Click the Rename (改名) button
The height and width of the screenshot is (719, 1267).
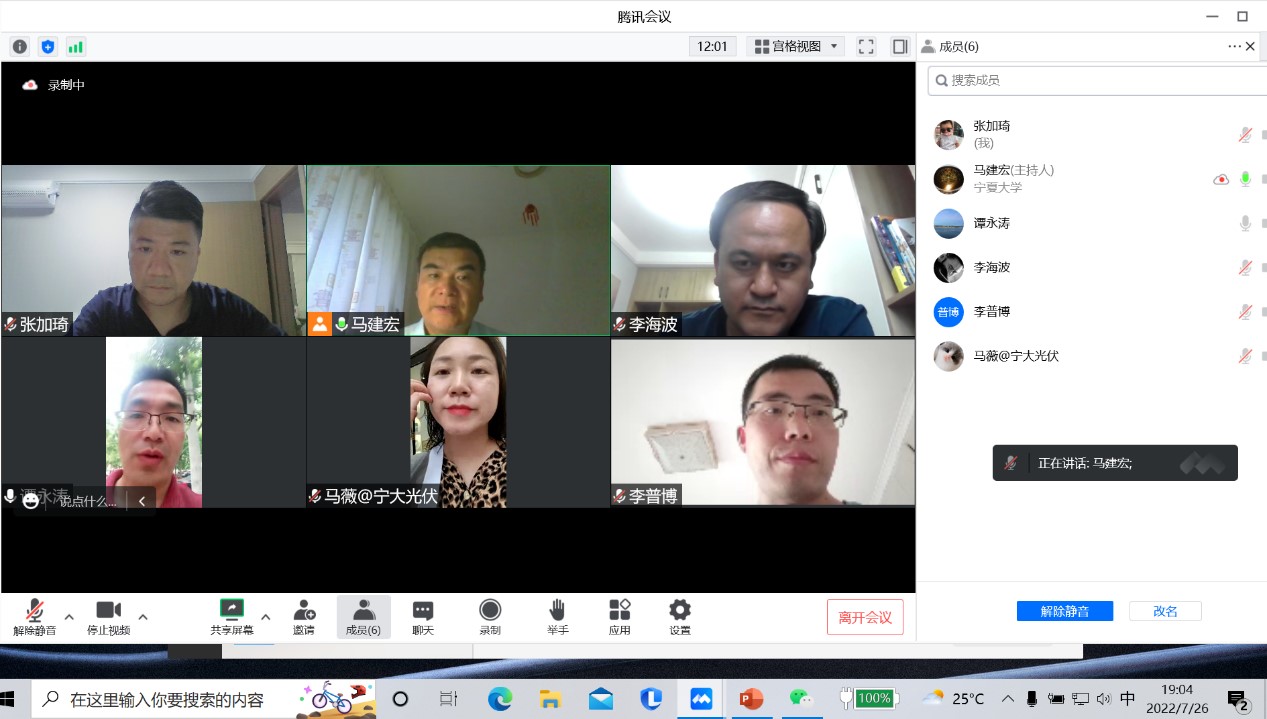pos(1165,611)
